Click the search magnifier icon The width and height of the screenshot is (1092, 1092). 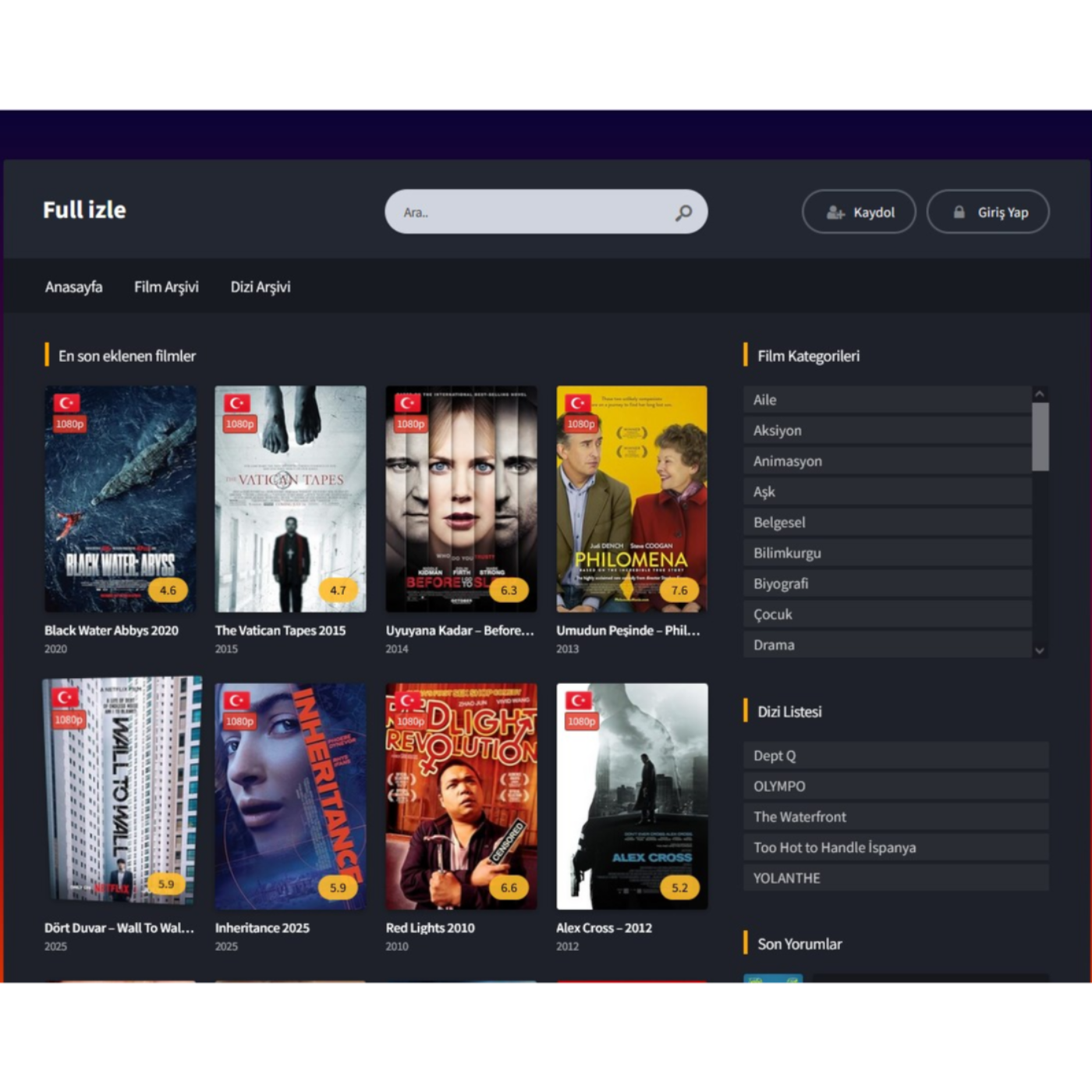[683, 212]
